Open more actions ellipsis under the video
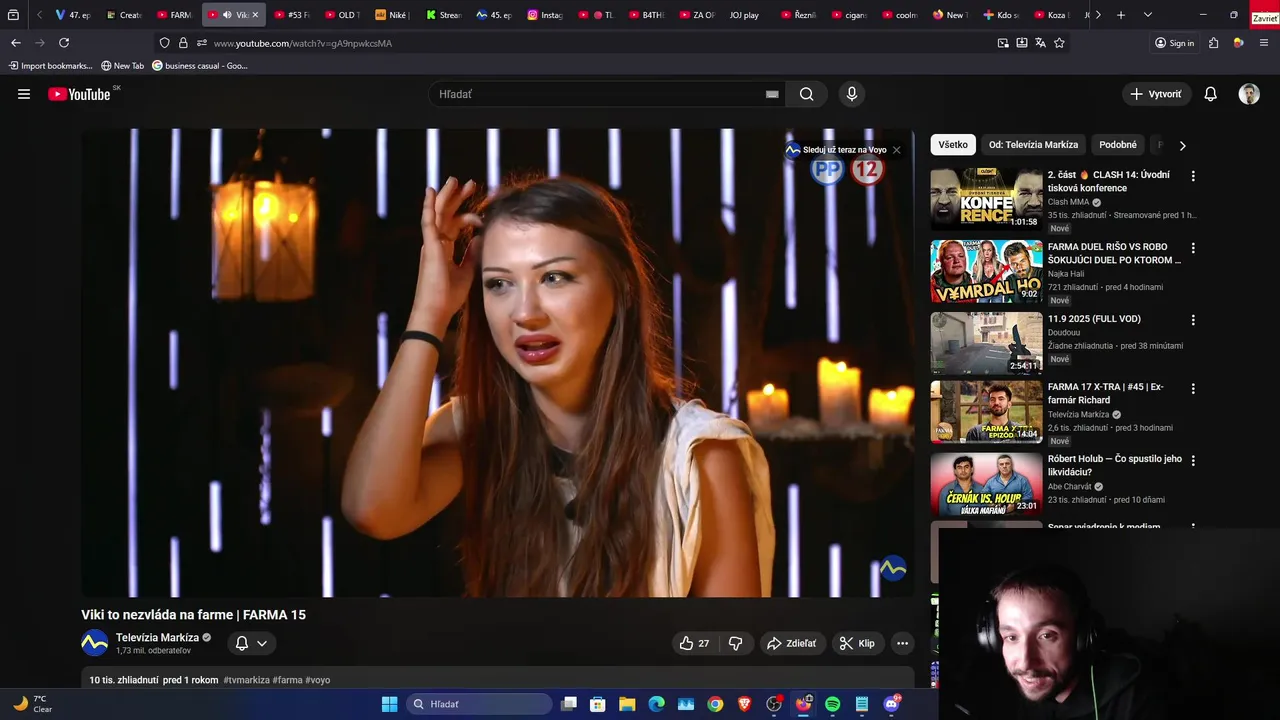1280x720 pixels. tap(902, 643)
